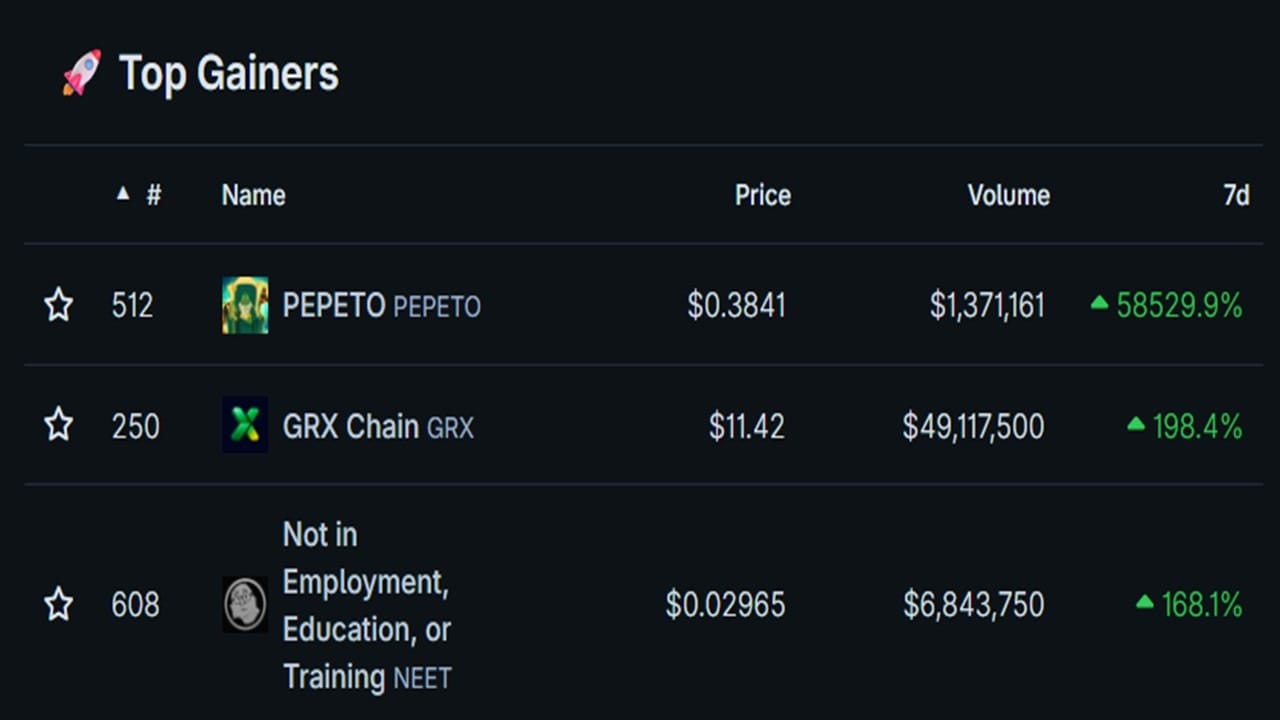The height and width of the screenshot is (720, 1280).
Task: Click the green up arrow next to 58529.9%
Action: 1100,302
